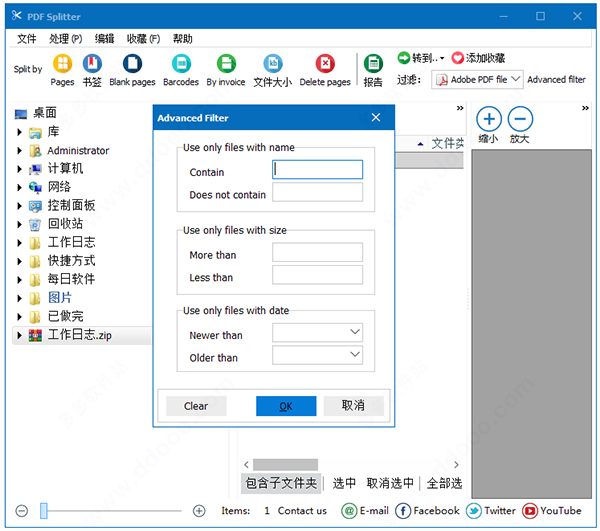Open the Facebook link icon
600x531 pixels.
point(403,511)
